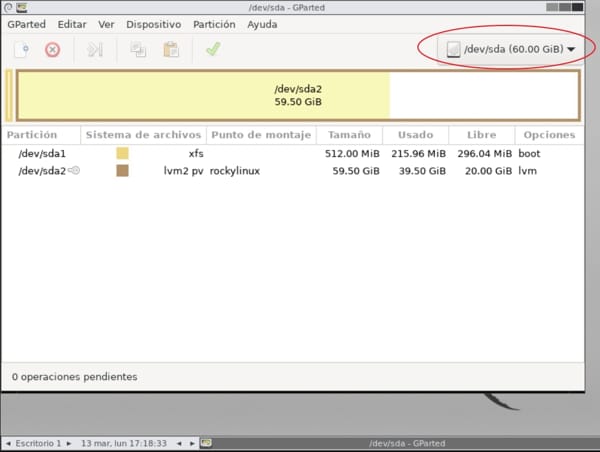Open the GParted menu

(x=26, y=24)
